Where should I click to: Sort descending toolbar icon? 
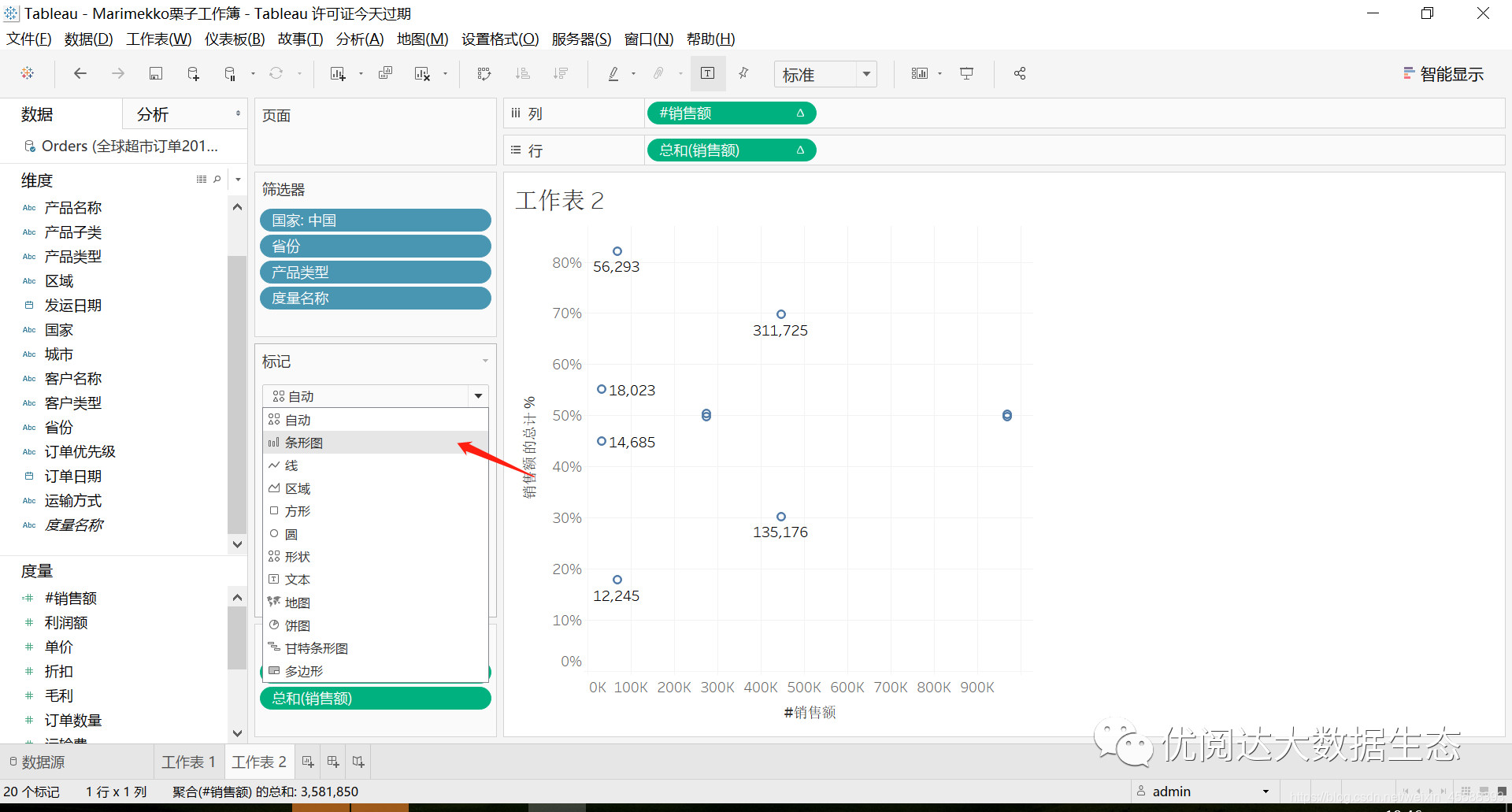[561, 73]
